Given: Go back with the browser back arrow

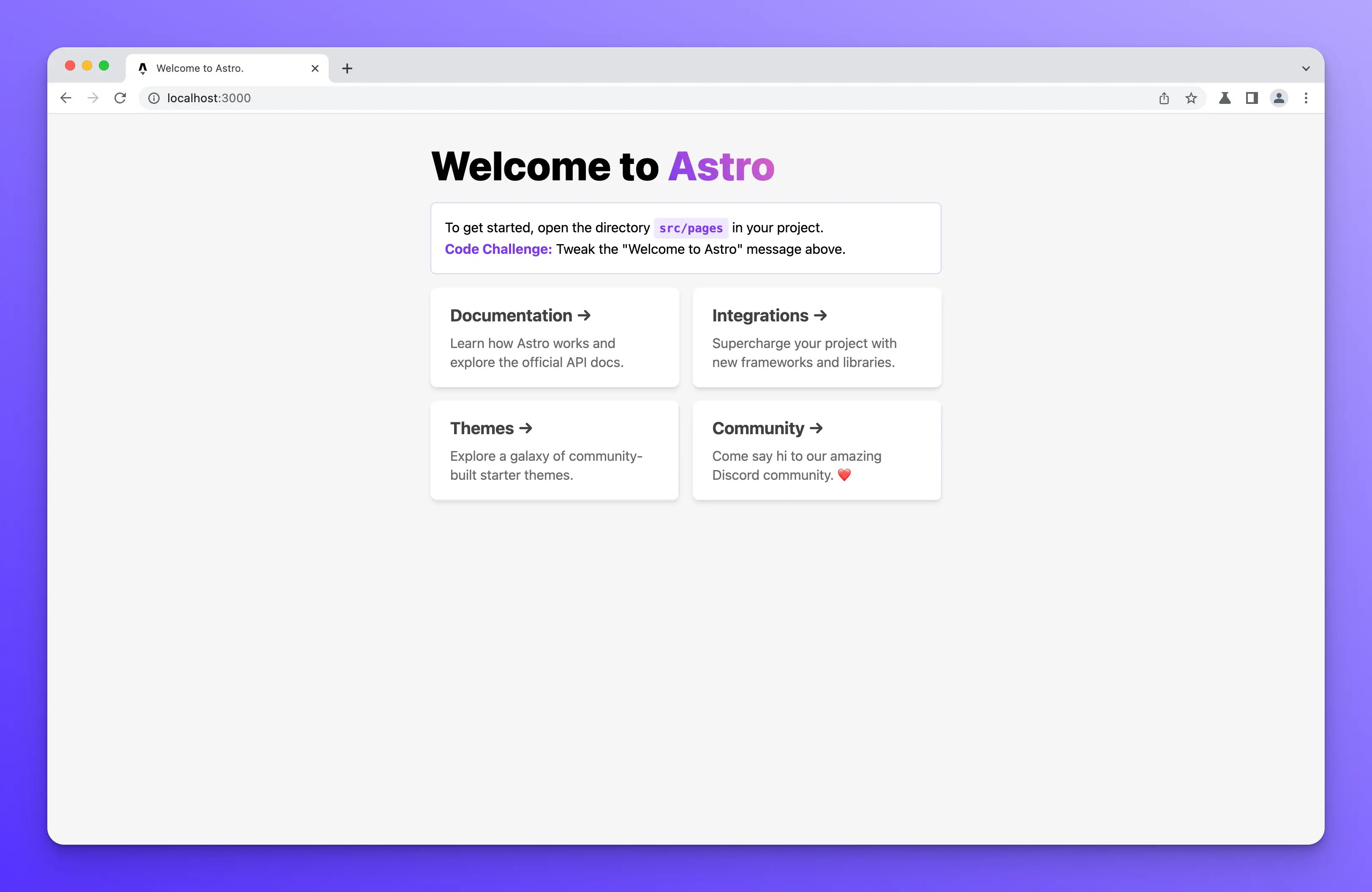Looking at the screenshot, I should [x=66, y=98].
